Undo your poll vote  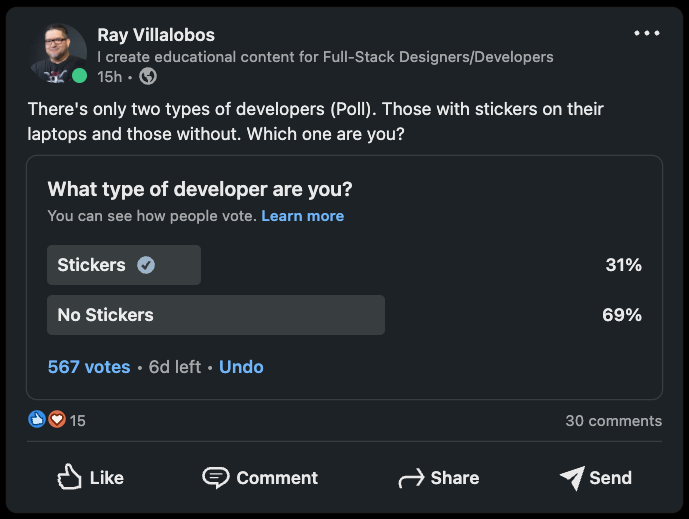(241, 367)
